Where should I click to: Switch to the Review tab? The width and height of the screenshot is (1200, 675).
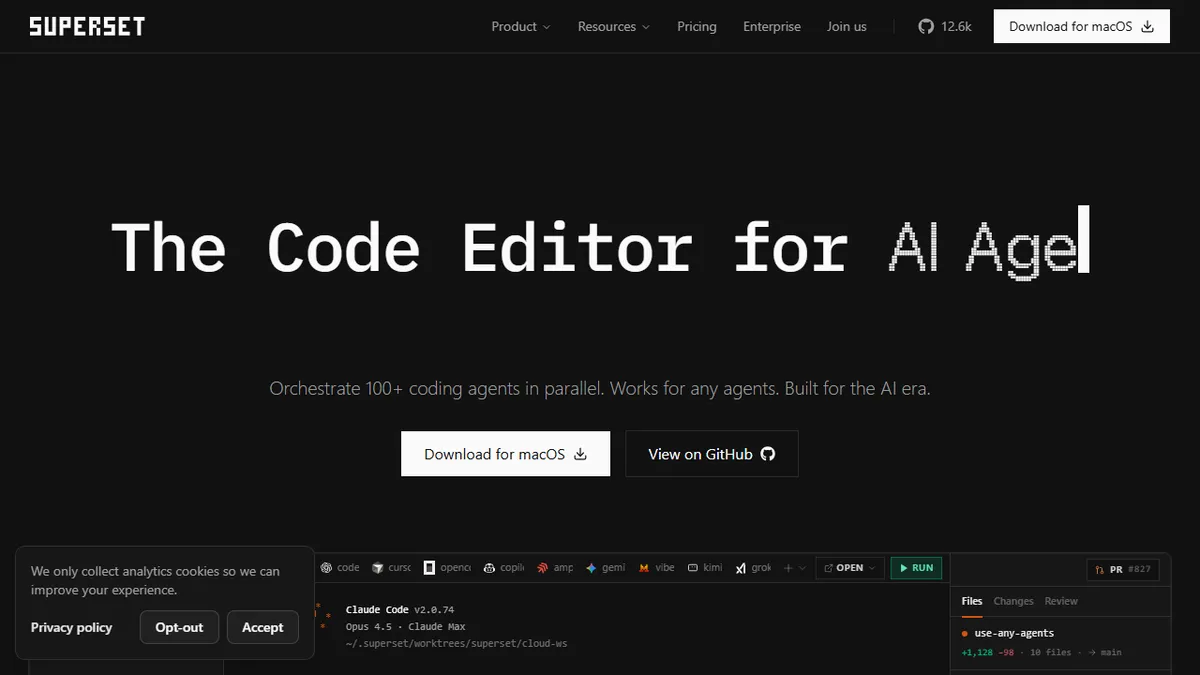[1061, 601]
